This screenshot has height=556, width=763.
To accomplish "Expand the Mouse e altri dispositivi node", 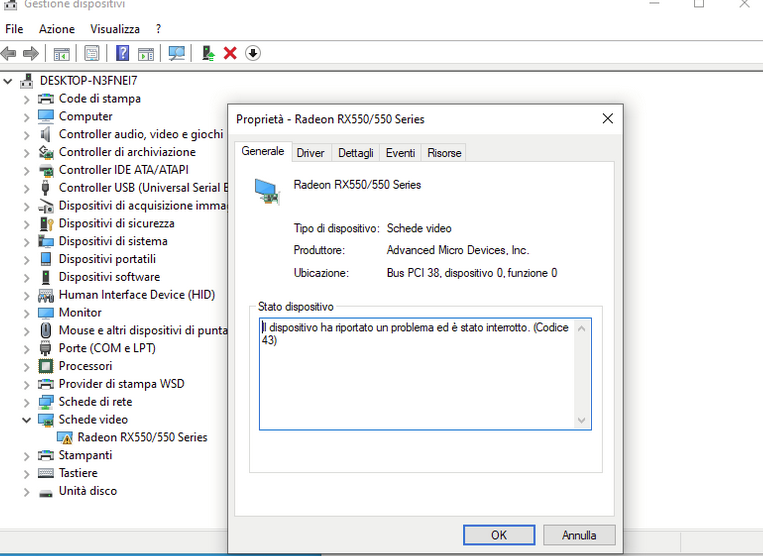I will point(26,331).
